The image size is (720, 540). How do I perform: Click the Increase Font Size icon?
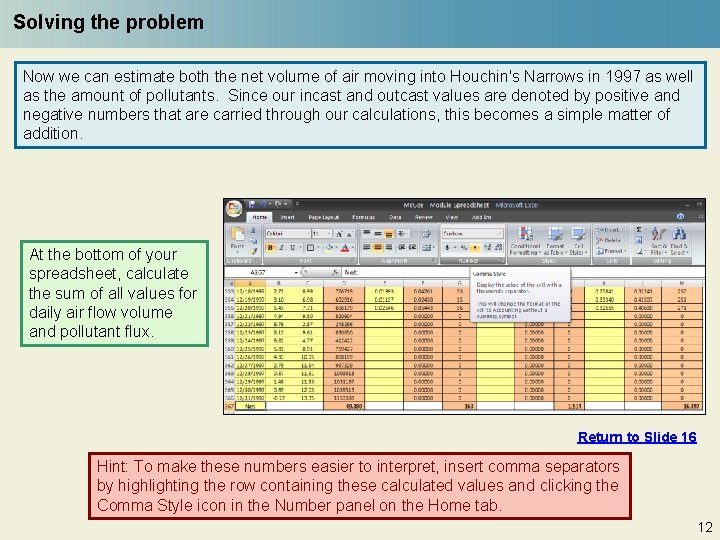(340, 234)
